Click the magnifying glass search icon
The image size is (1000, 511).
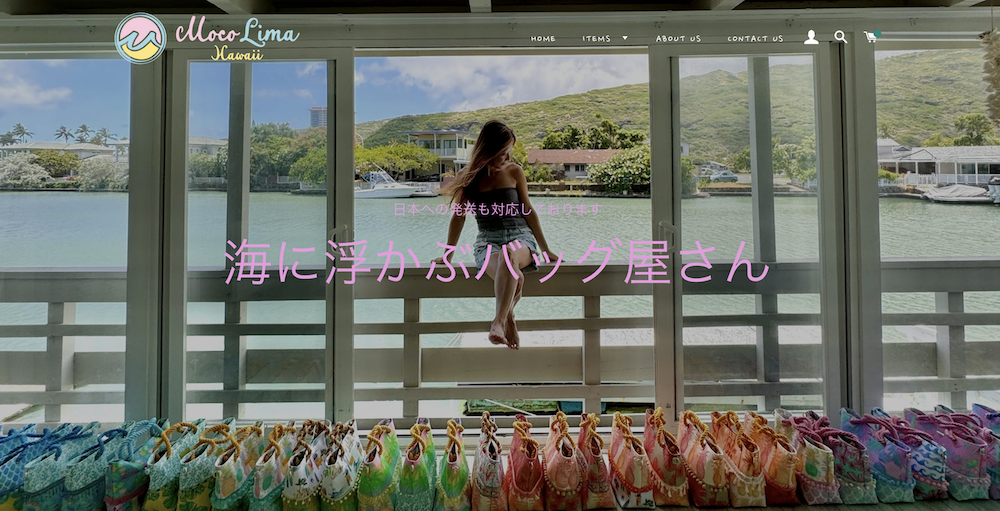click(840, 37)
